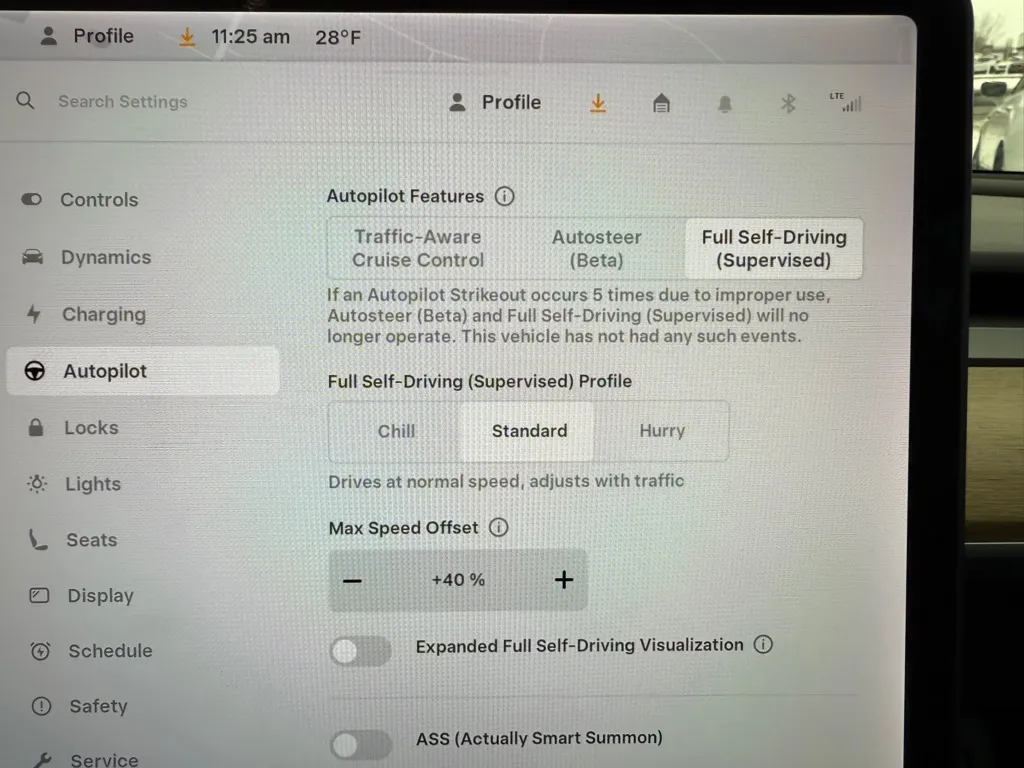Select Autosteer (Beta) option
1024x768 pixels.
(x=596, y=248)
